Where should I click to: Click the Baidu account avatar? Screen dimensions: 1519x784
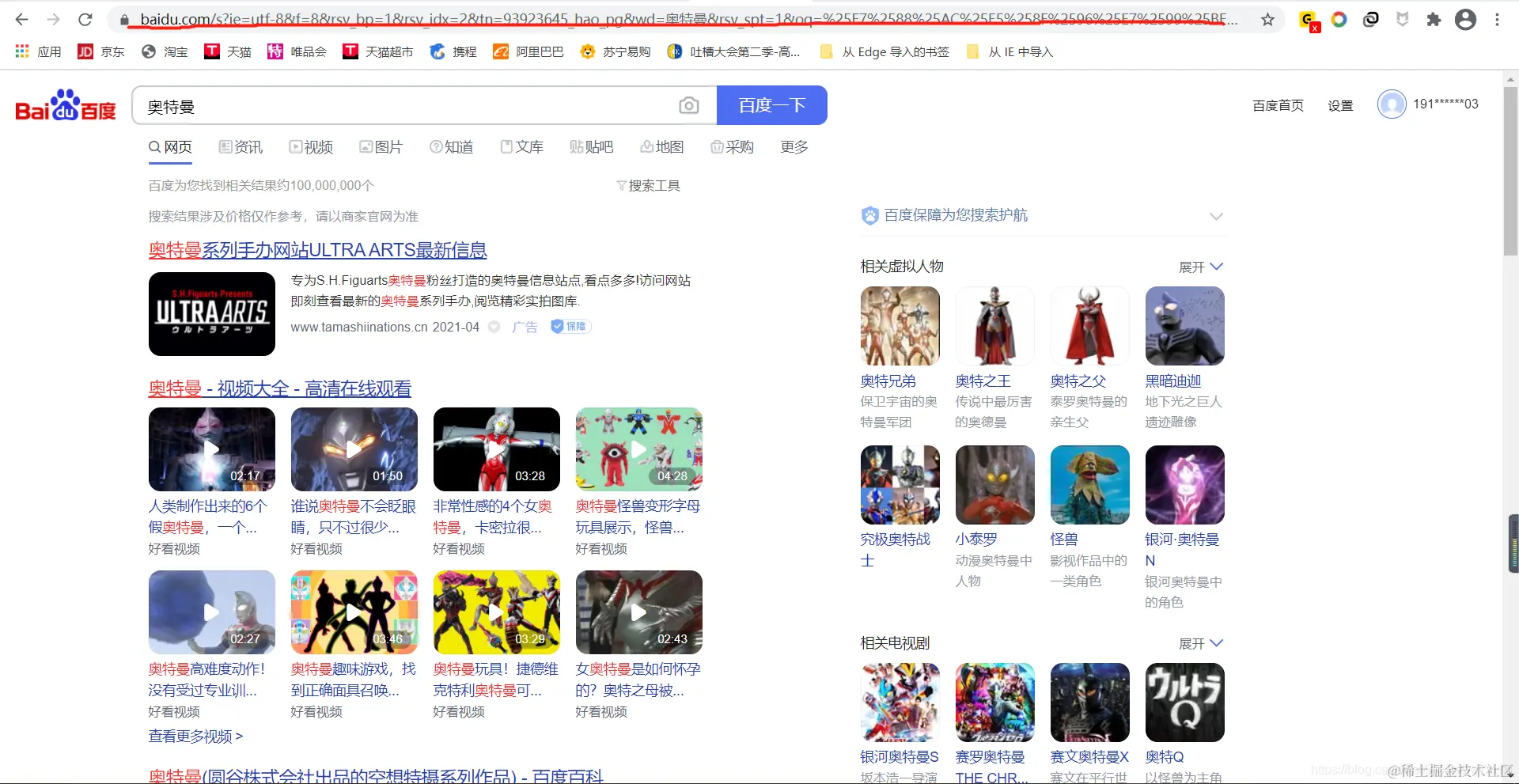tap(1392, 104)
